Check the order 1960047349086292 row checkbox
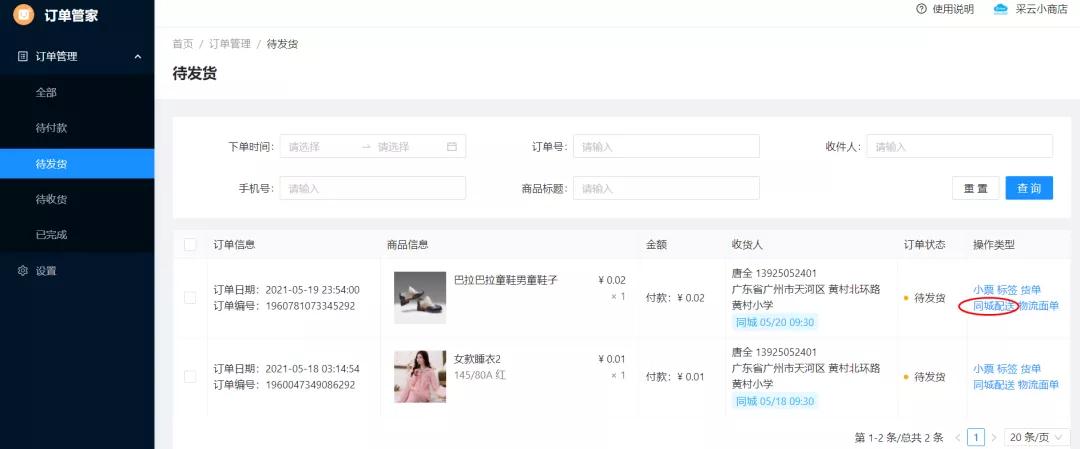 click(190, 377)
